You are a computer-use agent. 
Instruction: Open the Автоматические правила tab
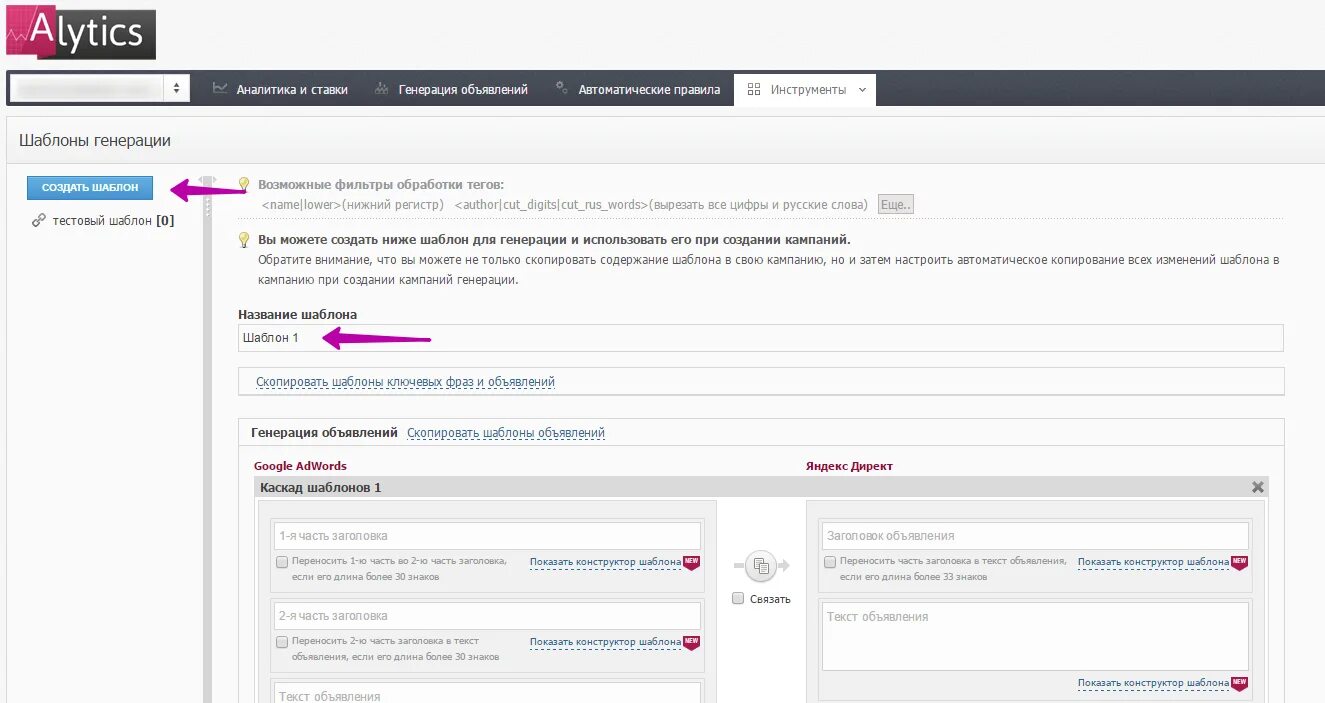click(x=638, y=89)
